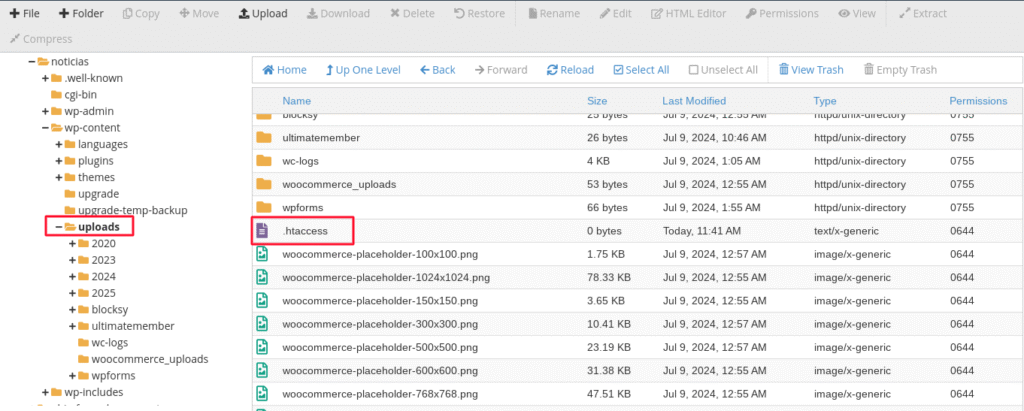The height and width of the screenshot is (411, 1024).
Task: Expand the .well-known tree folder
Action: pyautogui.click(x=45, y=78)
